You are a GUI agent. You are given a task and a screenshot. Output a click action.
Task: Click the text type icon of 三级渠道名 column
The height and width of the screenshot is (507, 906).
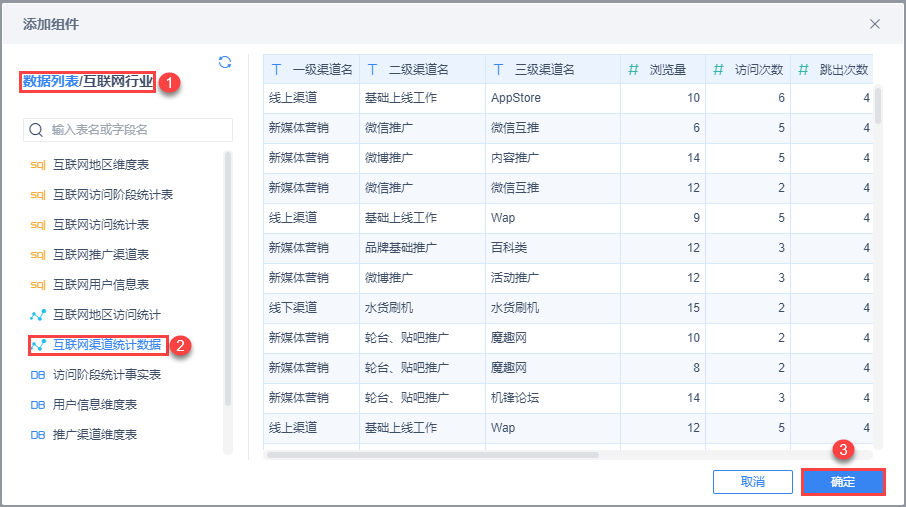pyautogui.click(x=498, y=70)
